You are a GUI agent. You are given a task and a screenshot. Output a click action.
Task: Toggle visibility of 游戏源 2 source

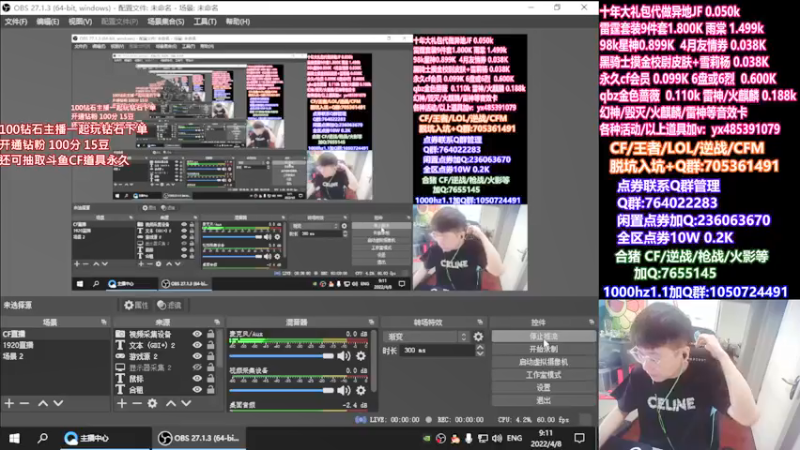click(x=197, y=356)
